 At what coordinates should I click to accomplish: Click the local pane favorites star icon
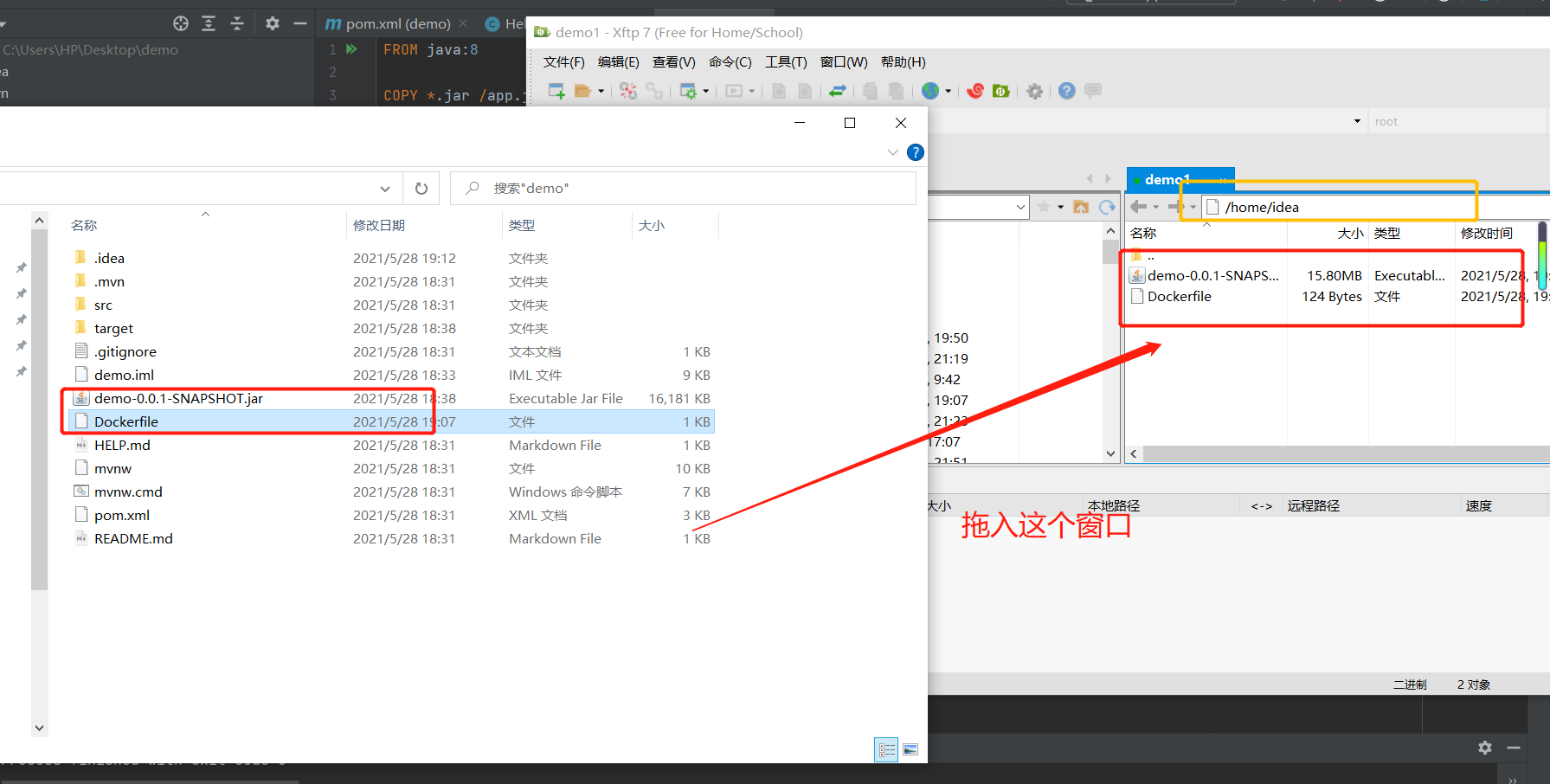pyautogui.click(x=1044, y=207)
